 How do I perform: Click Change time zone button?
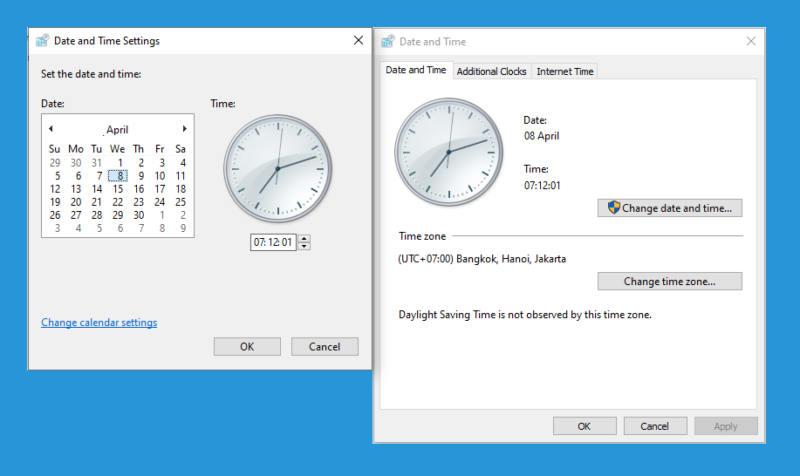670,281
